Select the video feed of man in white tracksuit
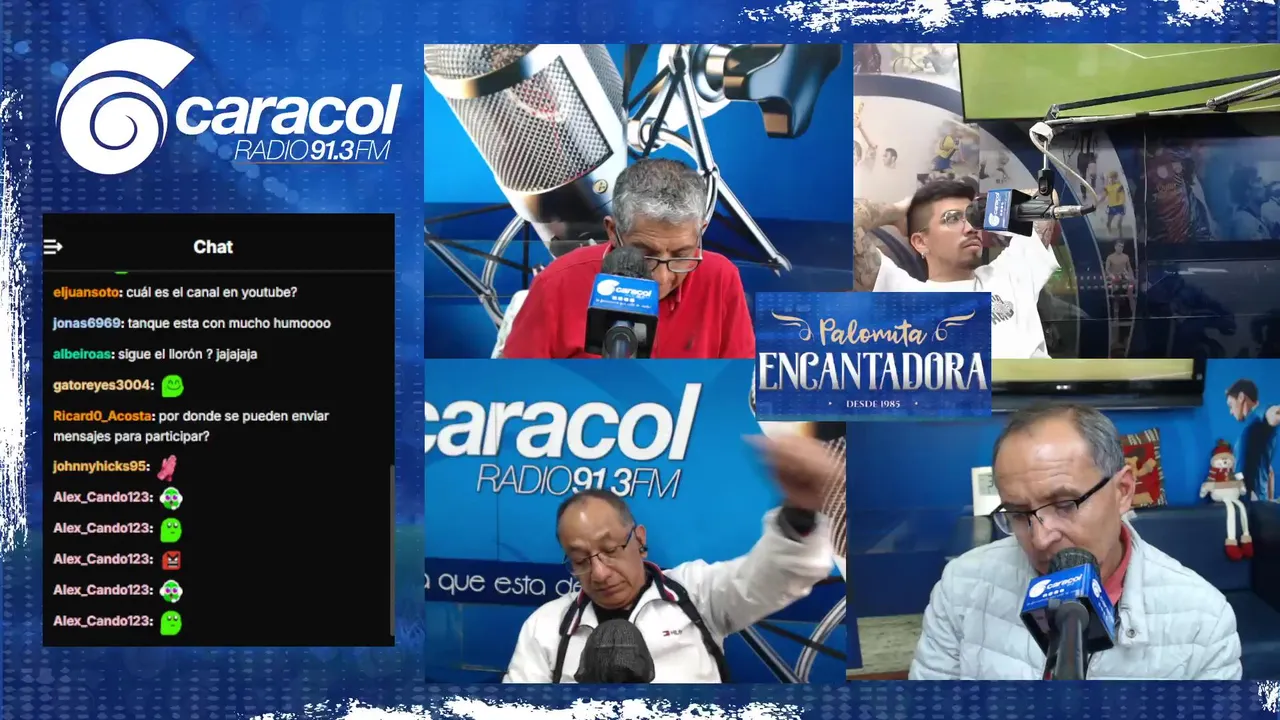This screenshot has width=1280, height=720. coord(635,521)
